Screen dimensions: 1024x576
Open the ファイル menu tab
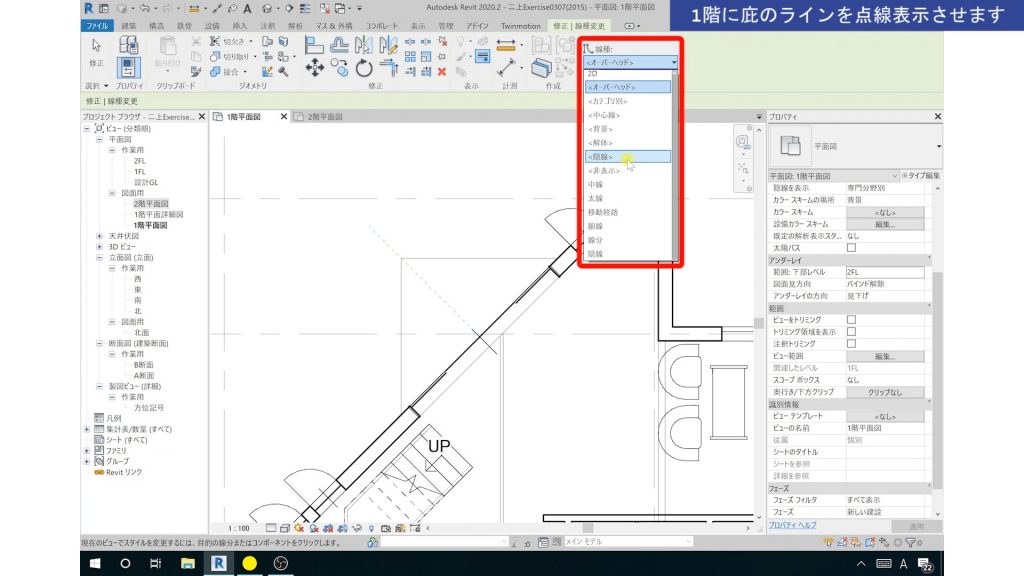[x=98, y=24]
